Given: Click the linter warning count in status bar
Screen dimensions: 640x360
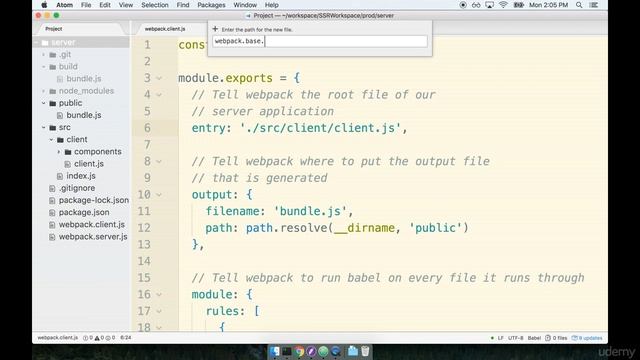Looking at the screenshot, I should 99,338.
